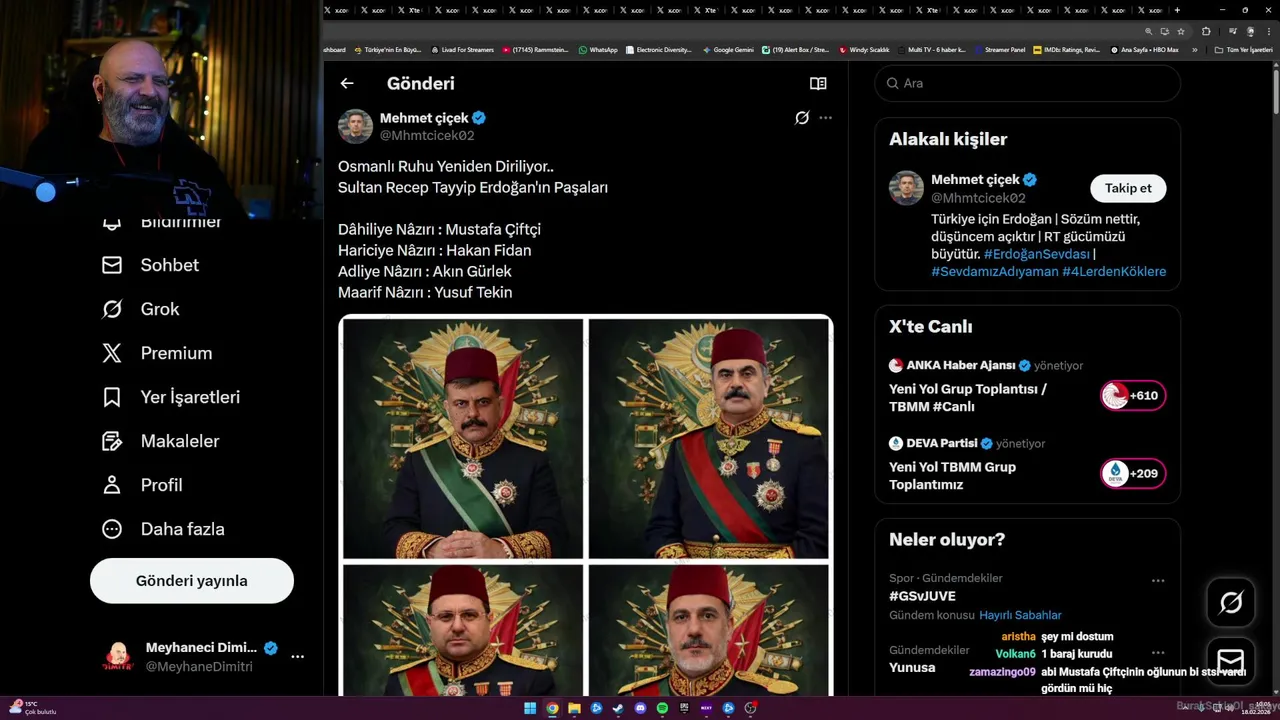Click into the Ara search field
The image size is (1280, 720).
[1027, 83]
